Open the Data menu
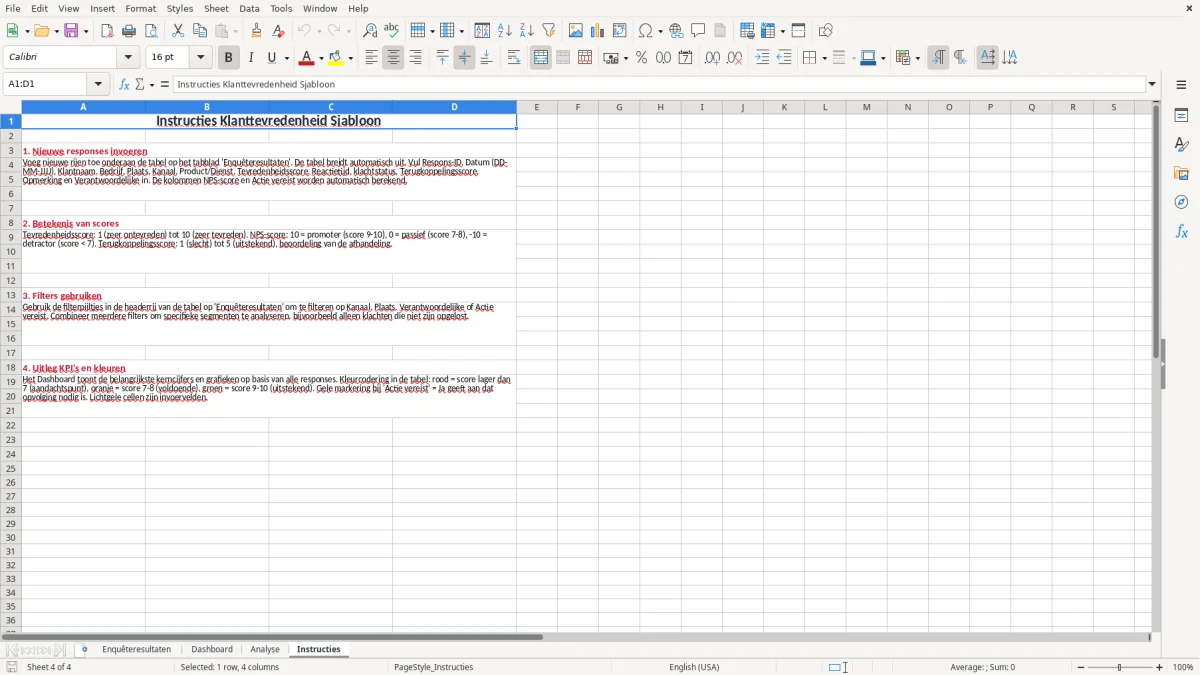1200x675 pixels. pos(249,8)
